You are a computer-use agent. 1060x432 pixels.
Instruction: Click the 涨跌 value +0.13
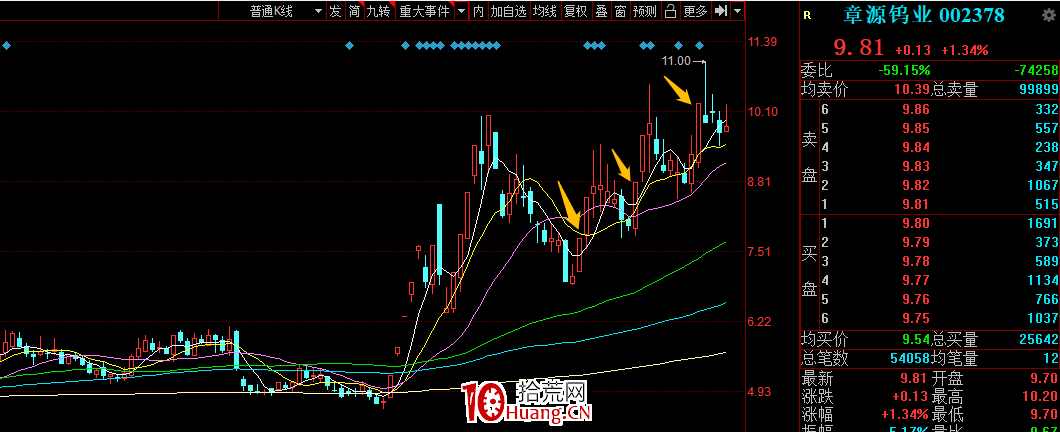(x=911, y=399)
